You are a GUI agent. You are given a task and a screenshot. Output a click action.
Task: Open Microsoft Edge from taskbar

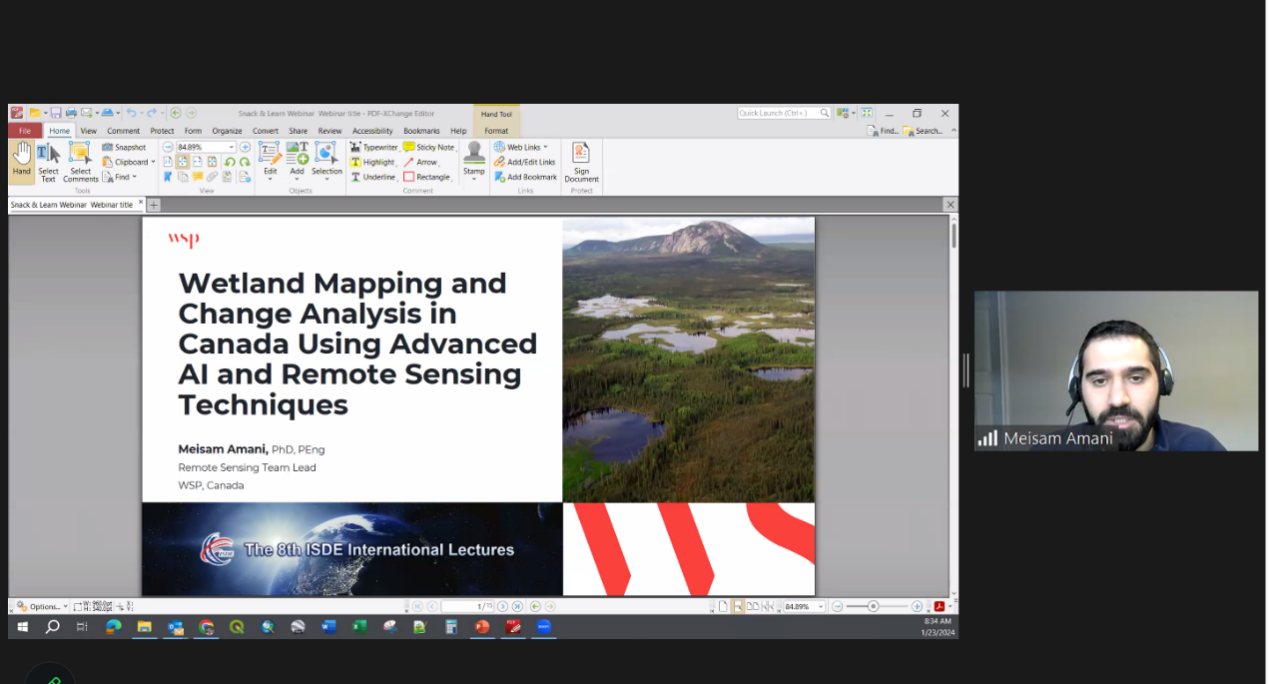coord(113,627)
